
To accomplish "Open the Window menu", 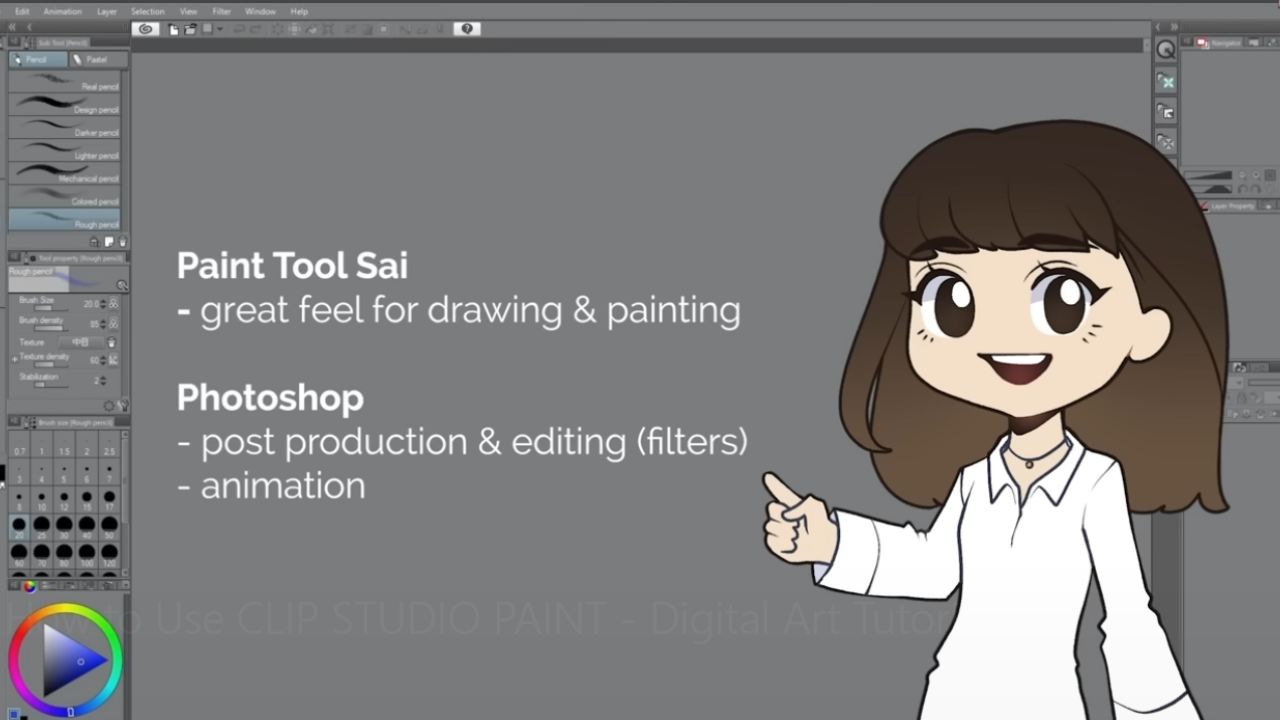I will coord(260,11).
